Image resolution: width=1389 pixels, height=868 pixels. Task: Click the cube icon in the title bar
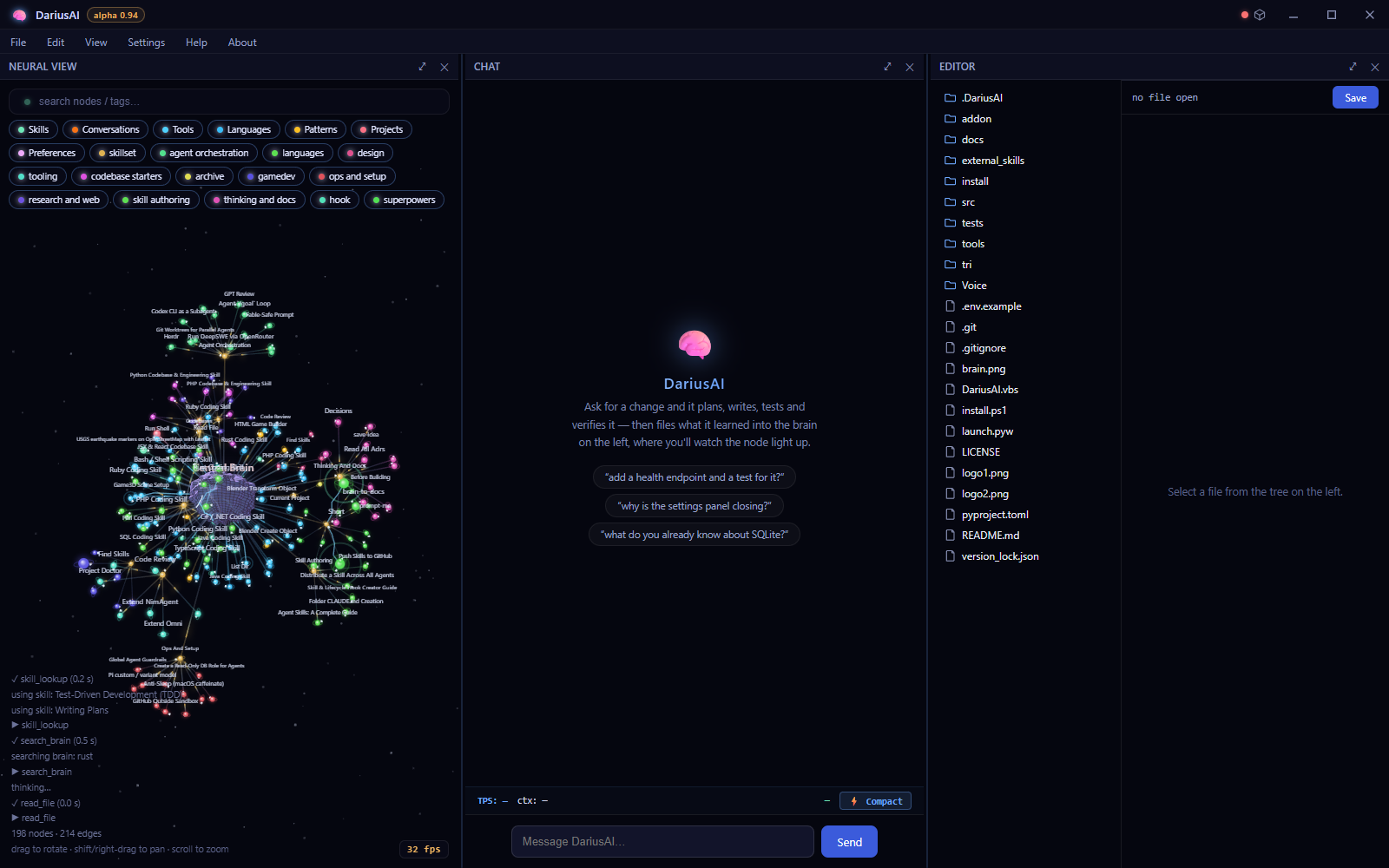(1260, 15)
